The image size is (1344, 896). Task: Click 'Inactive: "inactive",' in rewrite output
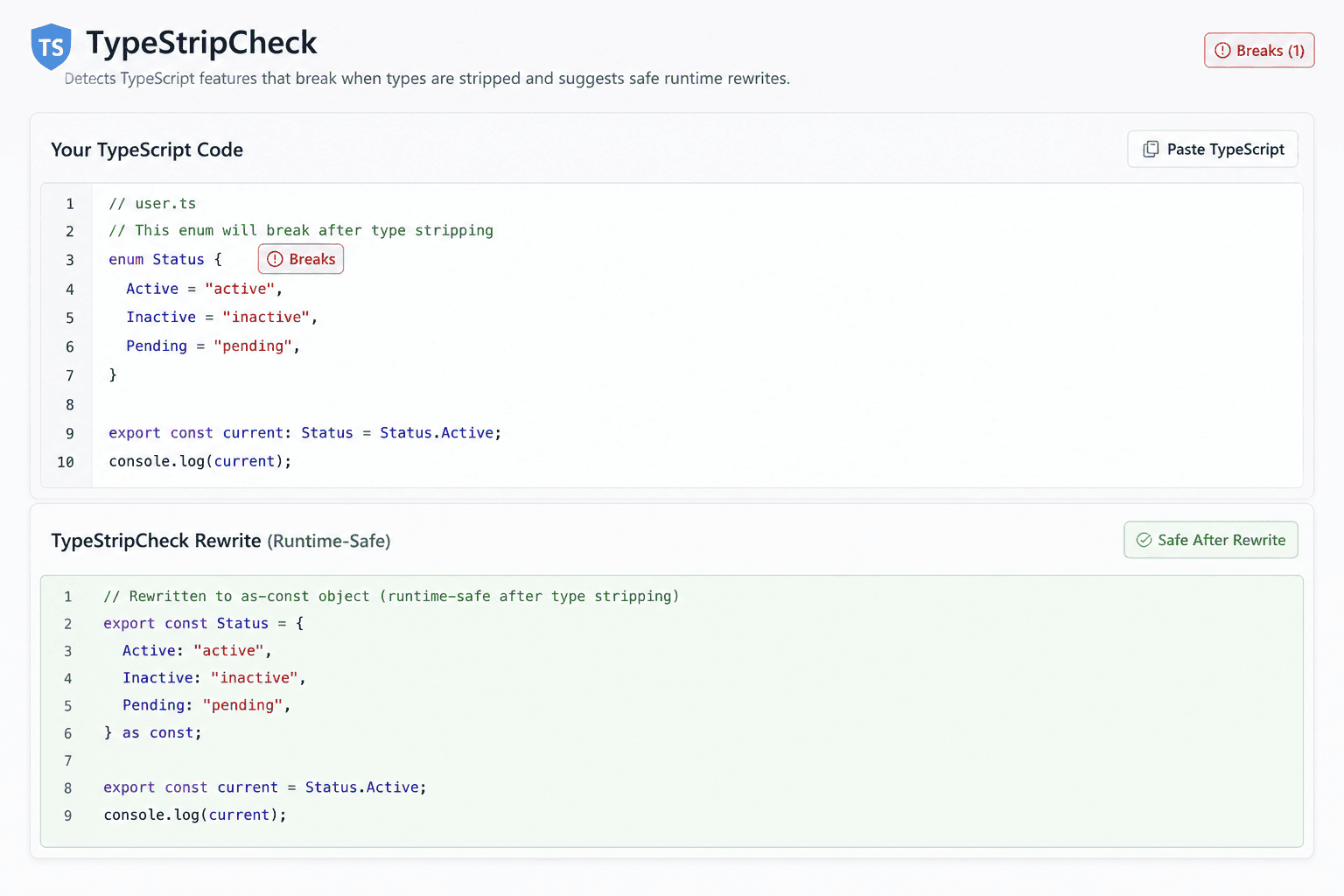click(x=214, y=678)
